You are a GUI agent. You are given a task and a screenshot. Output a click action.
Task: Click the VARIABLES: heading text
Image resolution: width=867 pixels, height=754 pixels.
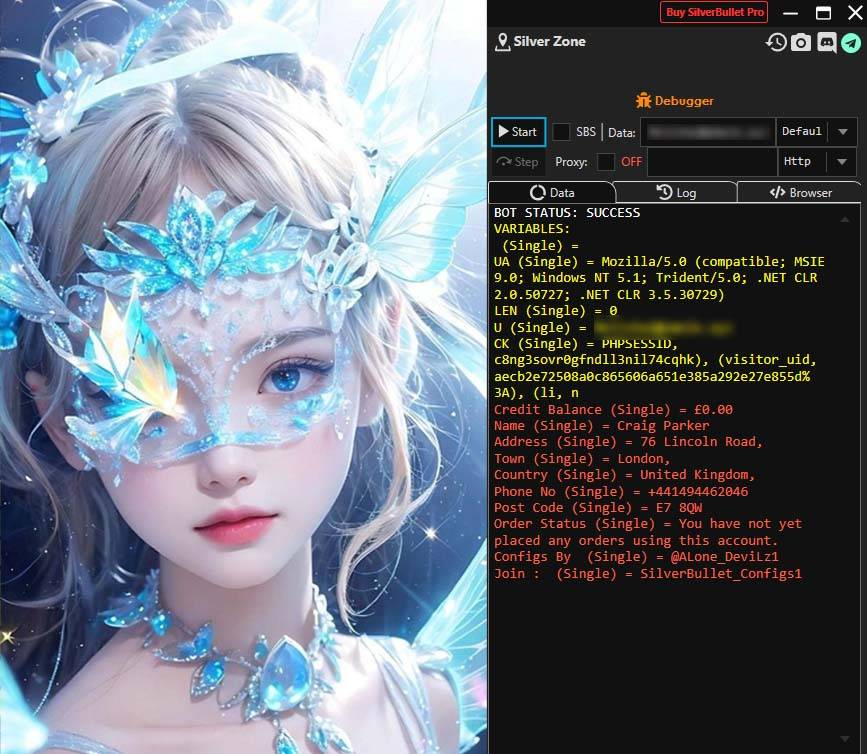tap(531, 229)
